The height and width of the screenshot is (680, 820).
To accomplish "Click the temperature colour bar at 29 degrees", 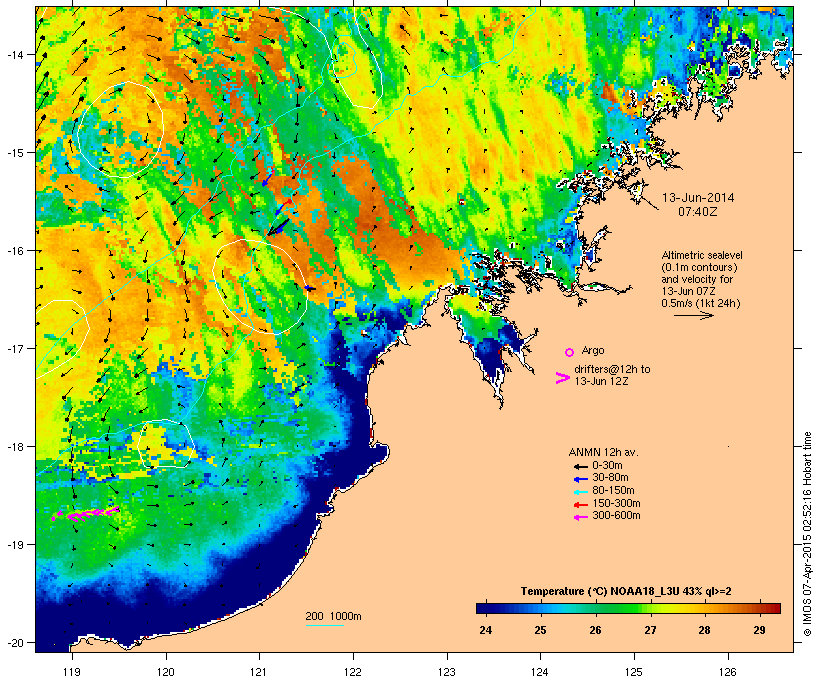I will (759, 608).
